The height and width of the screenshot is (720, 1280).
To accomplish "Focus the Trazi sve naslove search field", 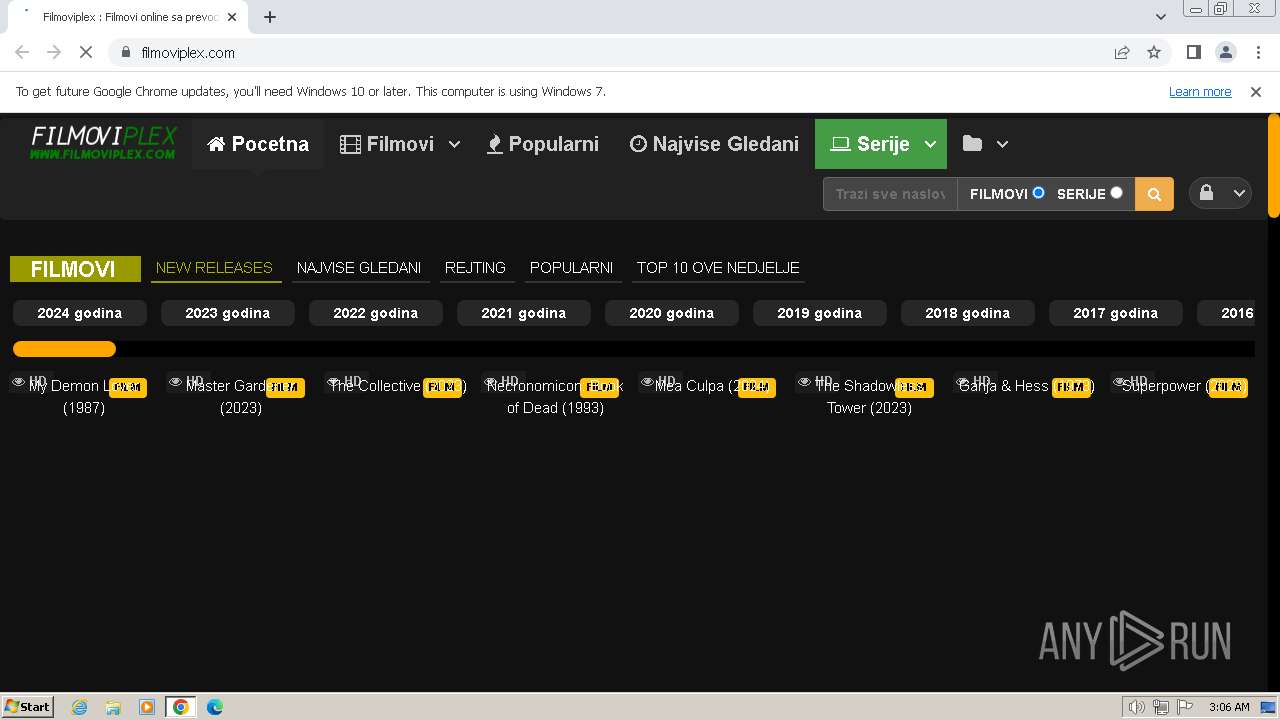I will pyautogui.click(x=890, y=194).
